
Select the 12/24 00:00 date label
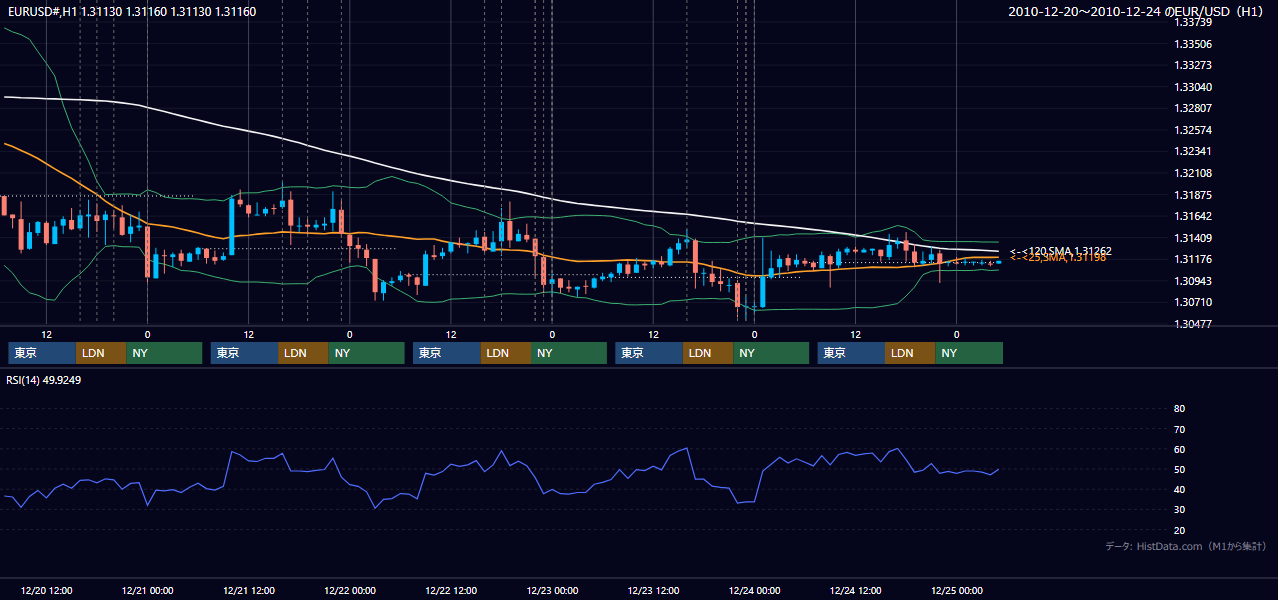[x=754, y=590]
